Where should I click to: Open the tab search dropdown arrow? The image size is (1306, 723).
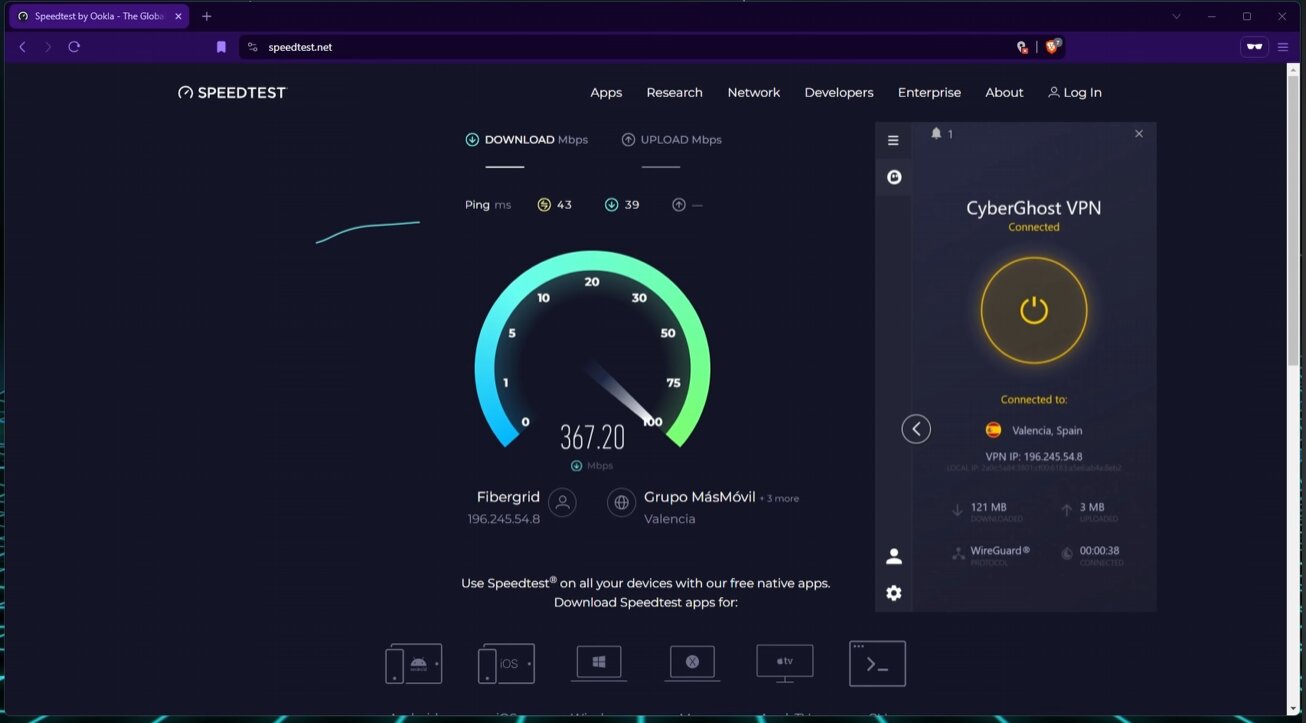[1177, 16]
